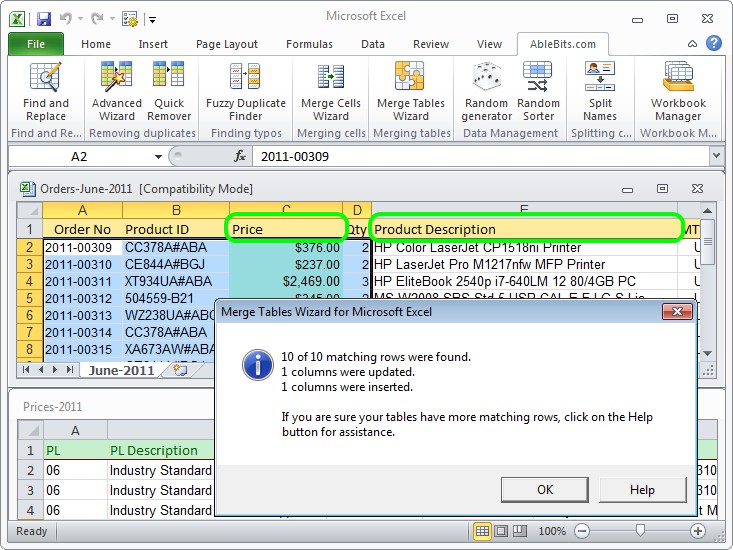The height and width of the screenshot is (550, 733).
Task: Select all cells in Orders-June-2011 sheet
Action: (x=30, y=210)
